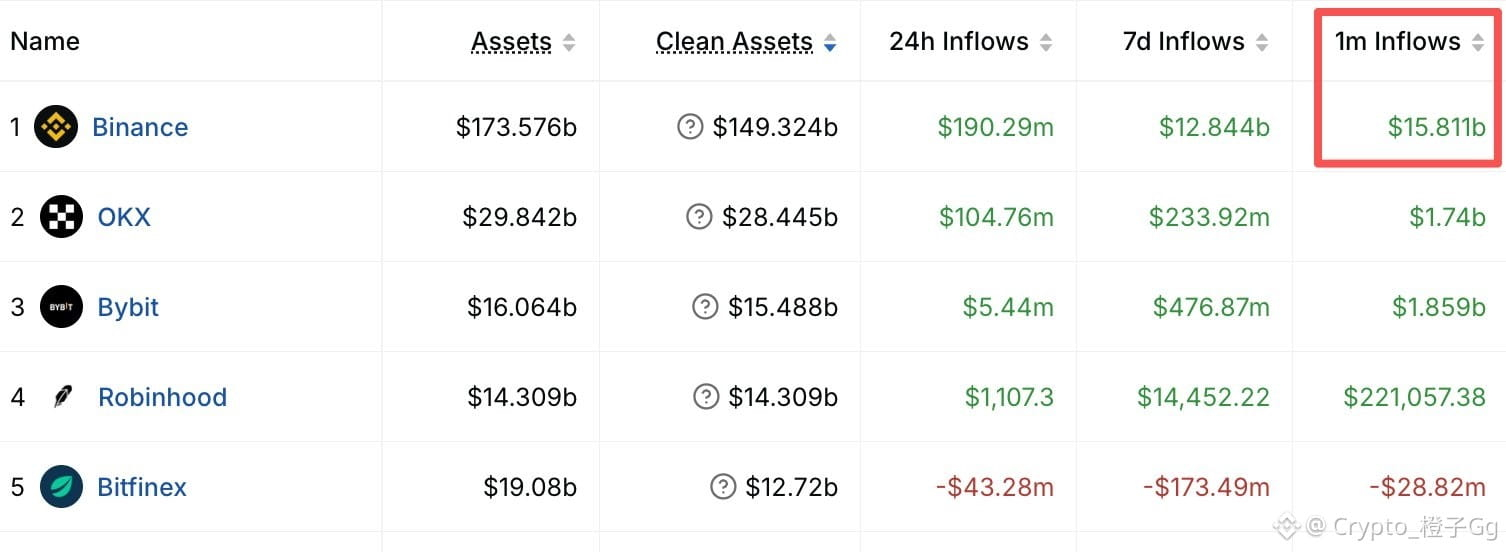Open the Binance exchange link

tap(140, 127)
